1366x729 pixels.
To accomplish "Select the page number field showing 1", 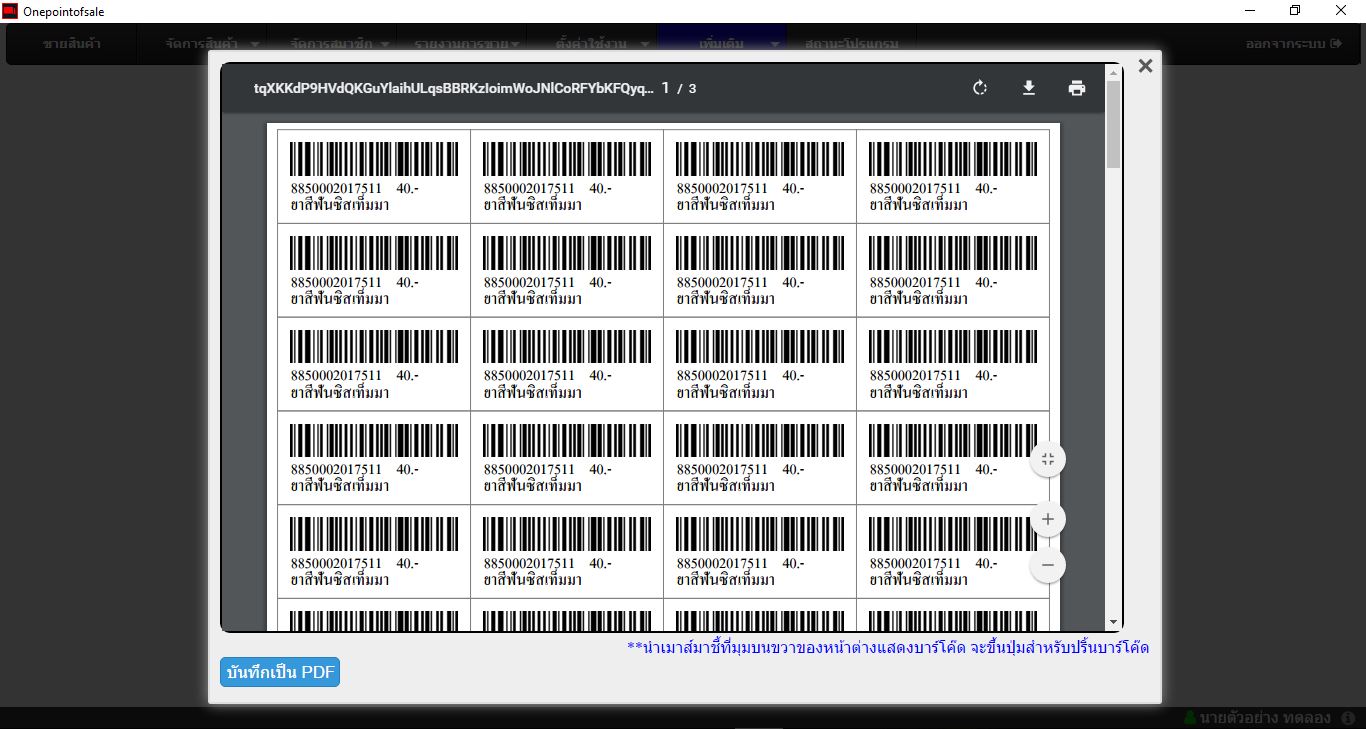I will [x=665, y=88].
